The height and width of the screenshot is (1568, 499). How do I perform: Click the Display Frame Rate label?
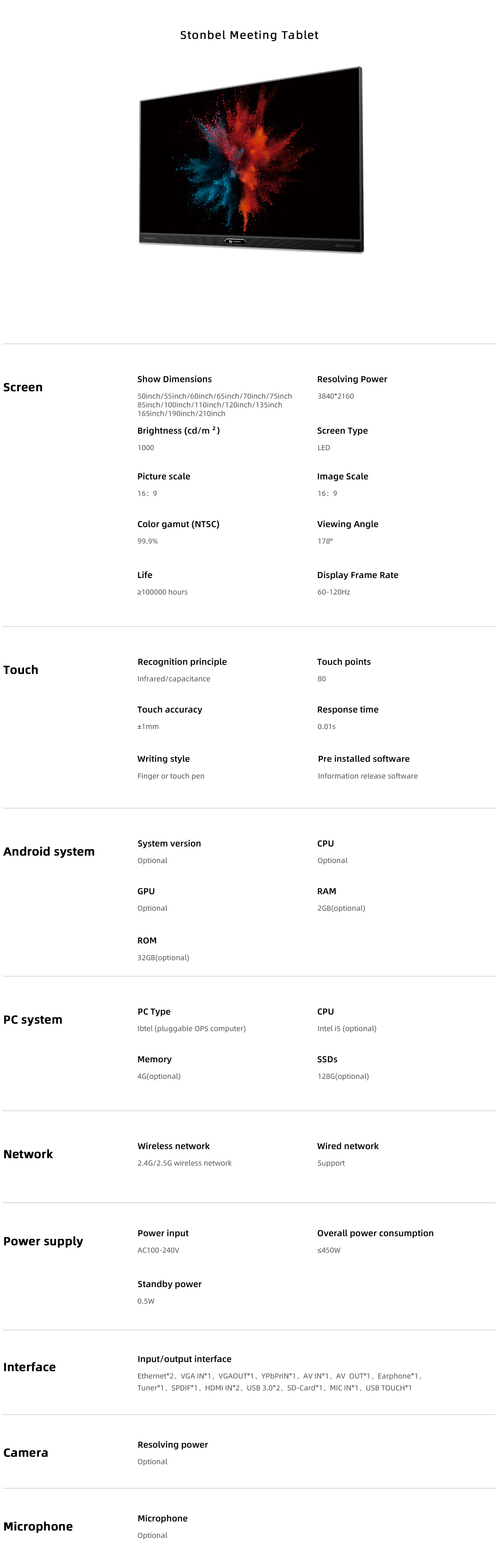358,575
